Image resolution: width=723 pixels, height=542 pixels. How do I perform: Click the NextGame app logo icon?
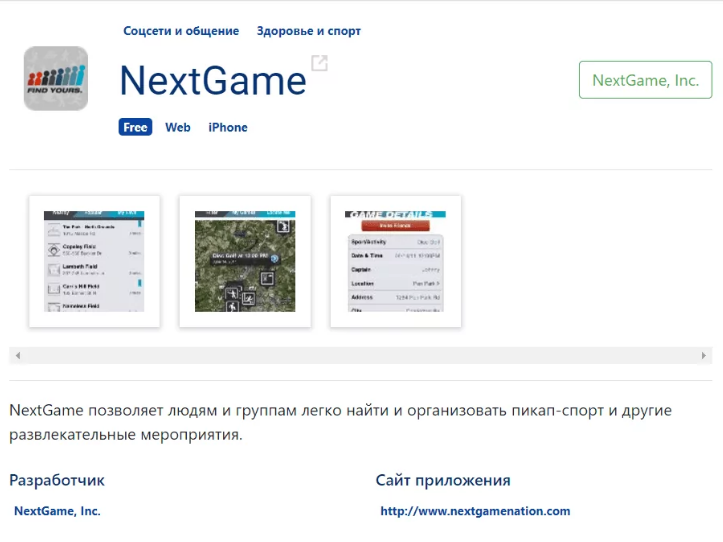coord(56,78)
